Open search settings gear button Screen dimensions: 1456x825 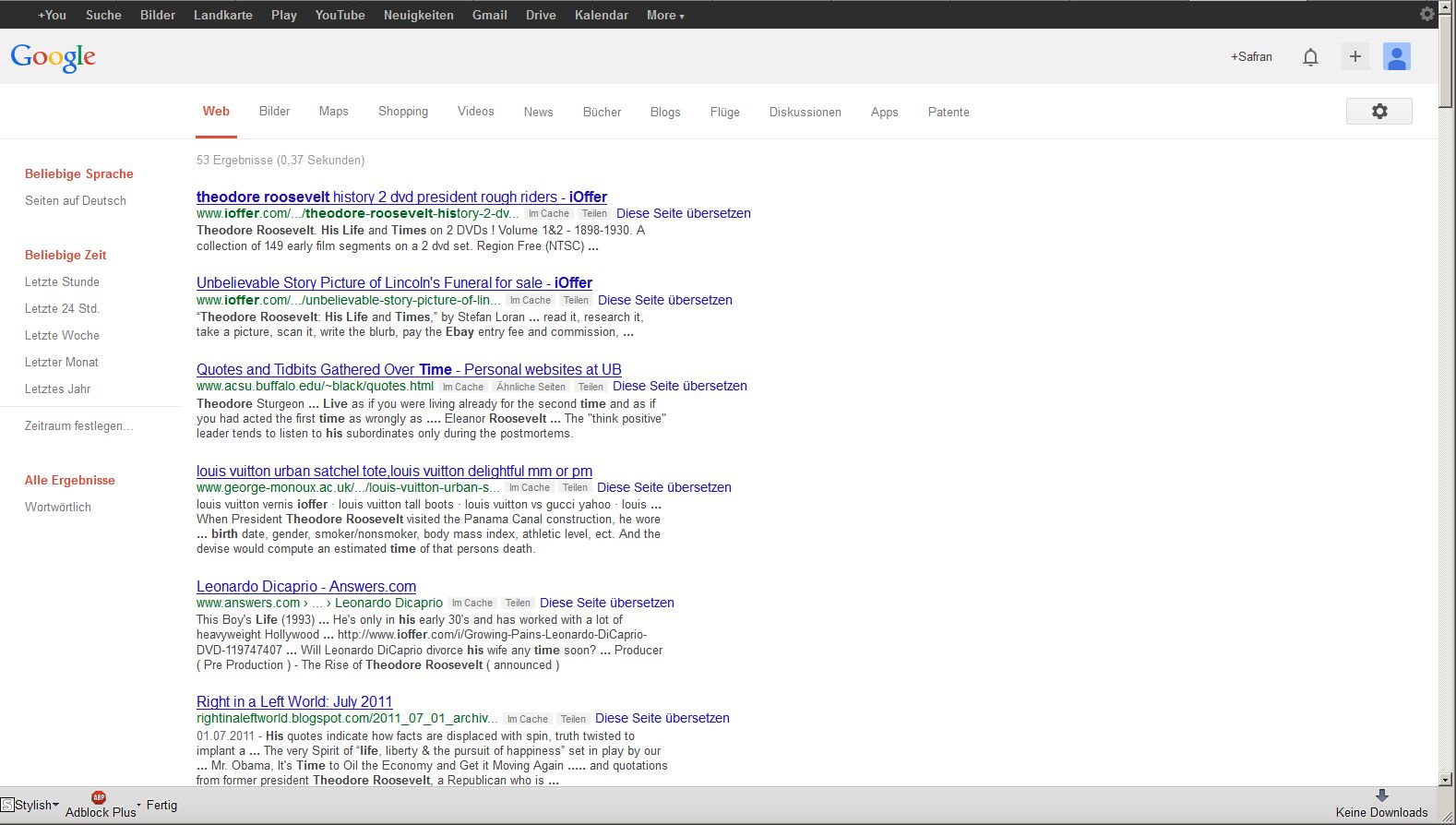1379,112
